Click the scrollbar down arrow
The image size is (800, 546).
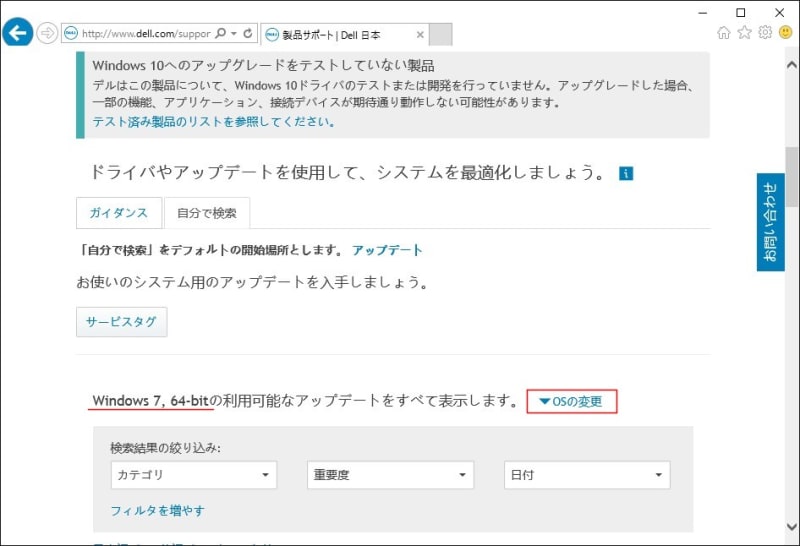click(792, 527)
